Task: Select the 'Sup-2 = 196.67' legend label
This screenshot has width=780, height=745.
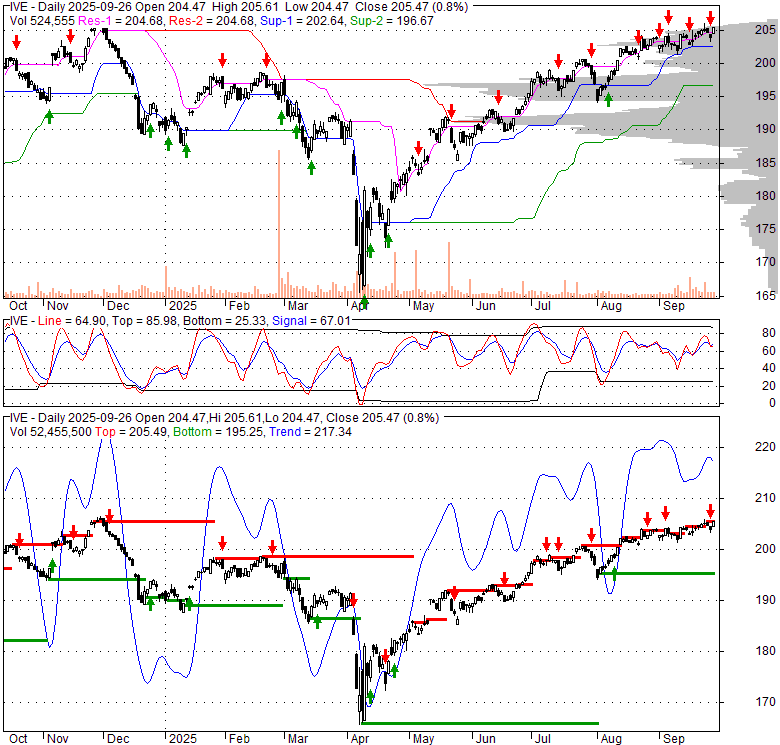Action: click(391, 21)
